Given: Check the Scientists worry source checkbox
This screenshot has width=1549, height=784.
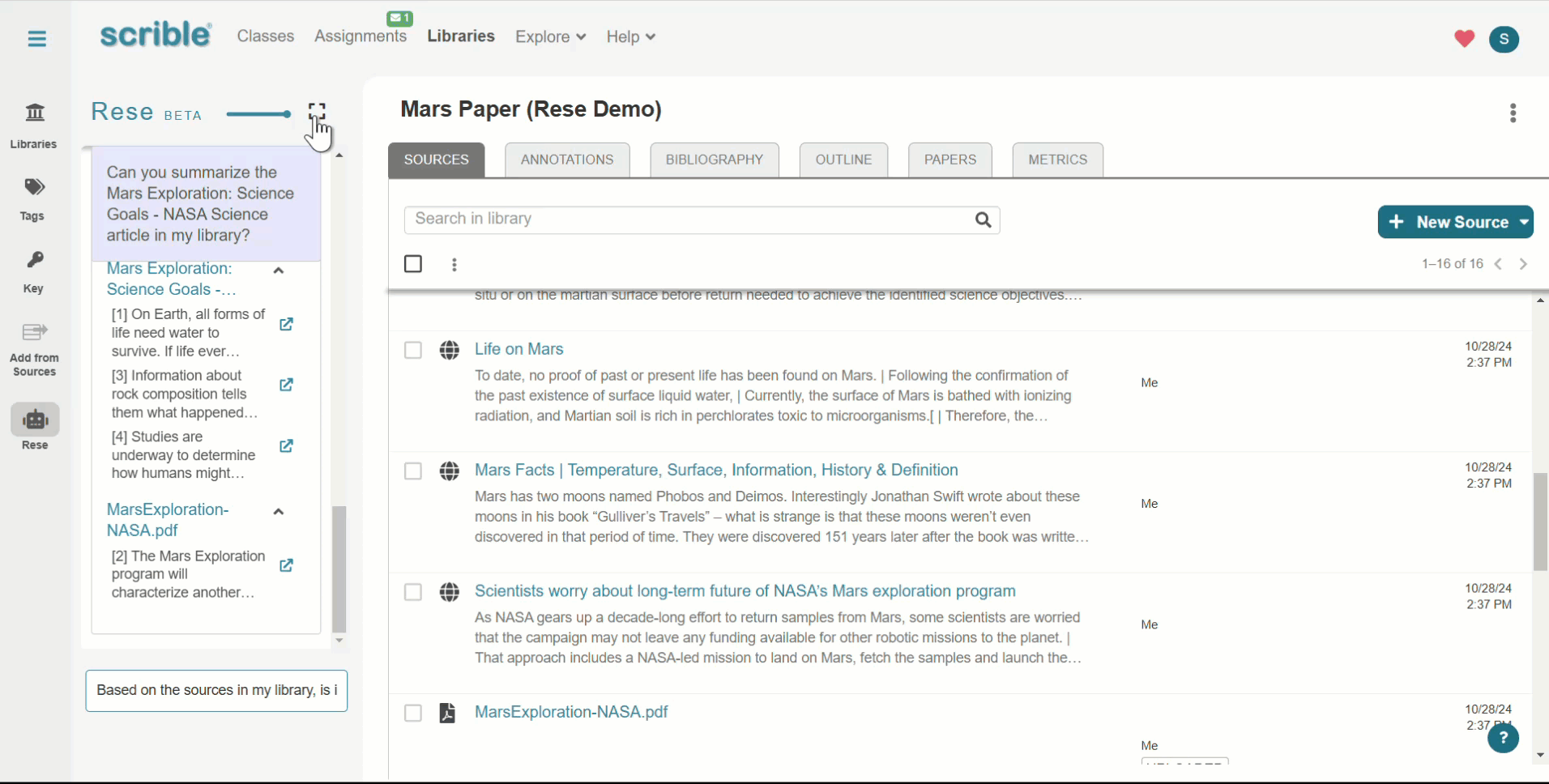Looking at the screenshot, I should click(413, 592).
